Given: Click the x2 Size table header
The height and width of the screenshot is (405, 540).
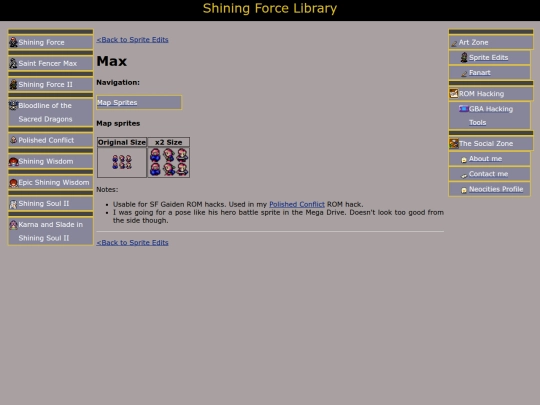Looking at the screenshot, I should pyautogui.click(x=168, y=142).
